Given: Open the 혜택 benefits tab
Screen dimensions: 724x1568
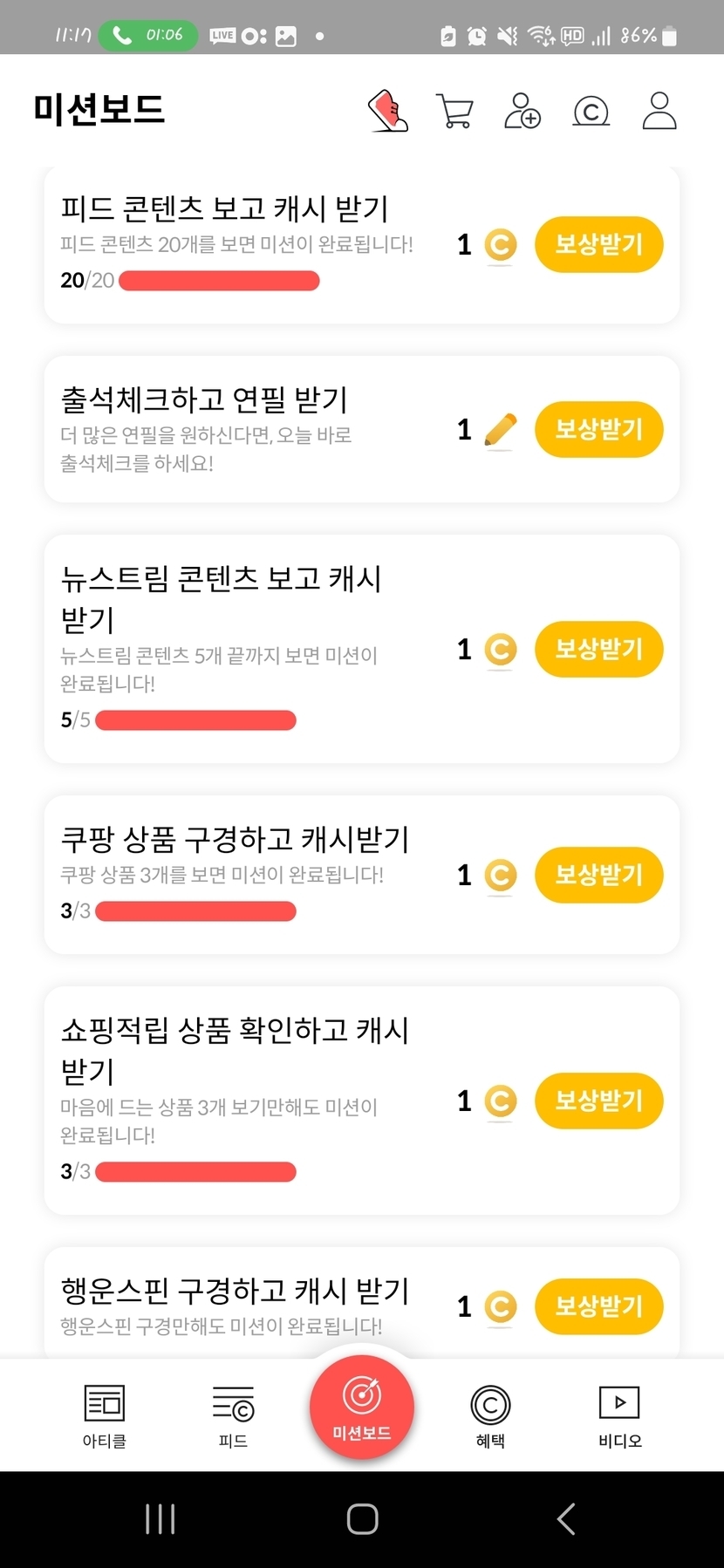Looking at the screenshot, I should tap(490, 1415).
